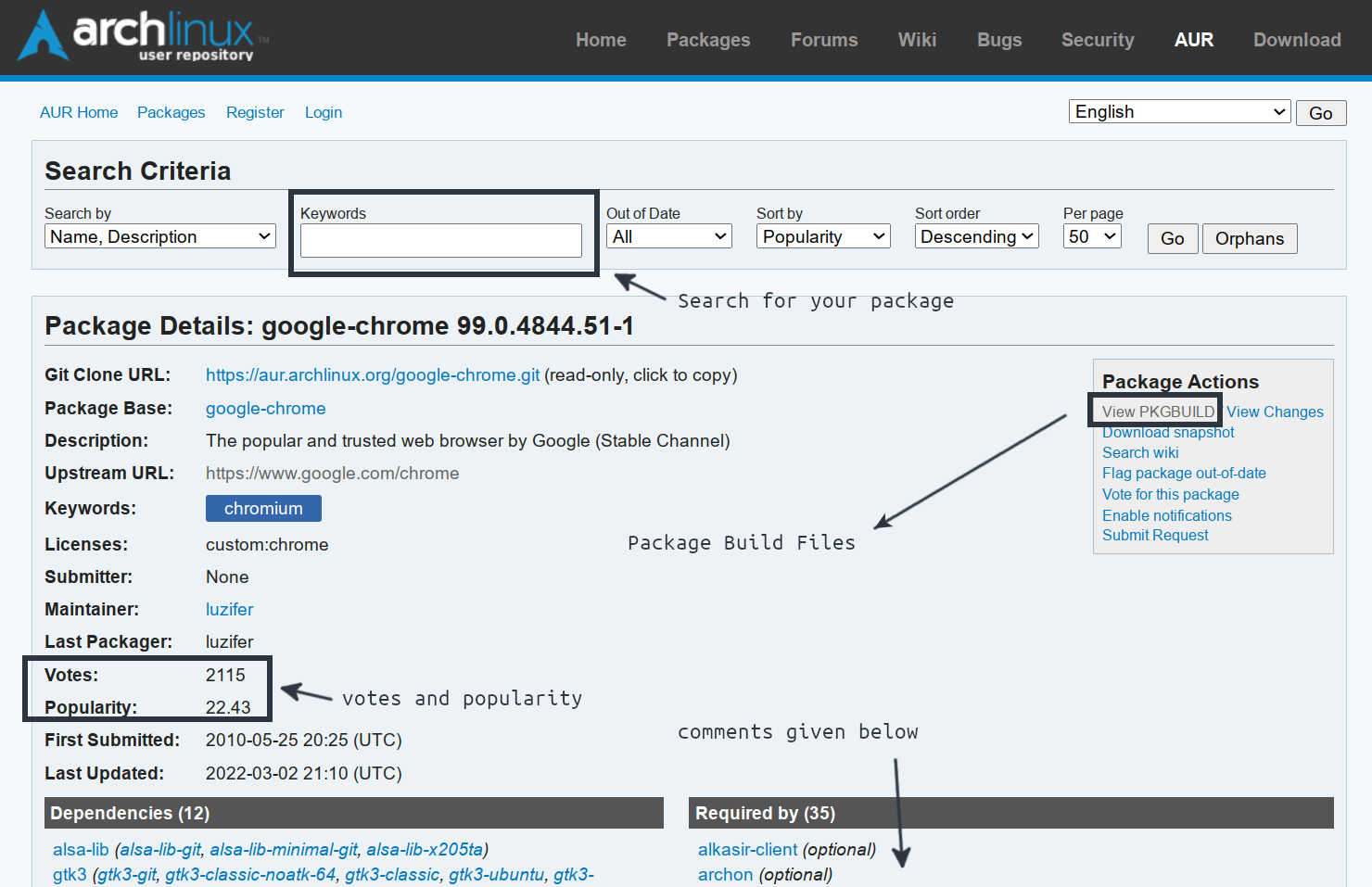This screenshot has width=1372, height=887.
Task: Open the alsa-lib dependency link
Action: (x=81, y=849)
